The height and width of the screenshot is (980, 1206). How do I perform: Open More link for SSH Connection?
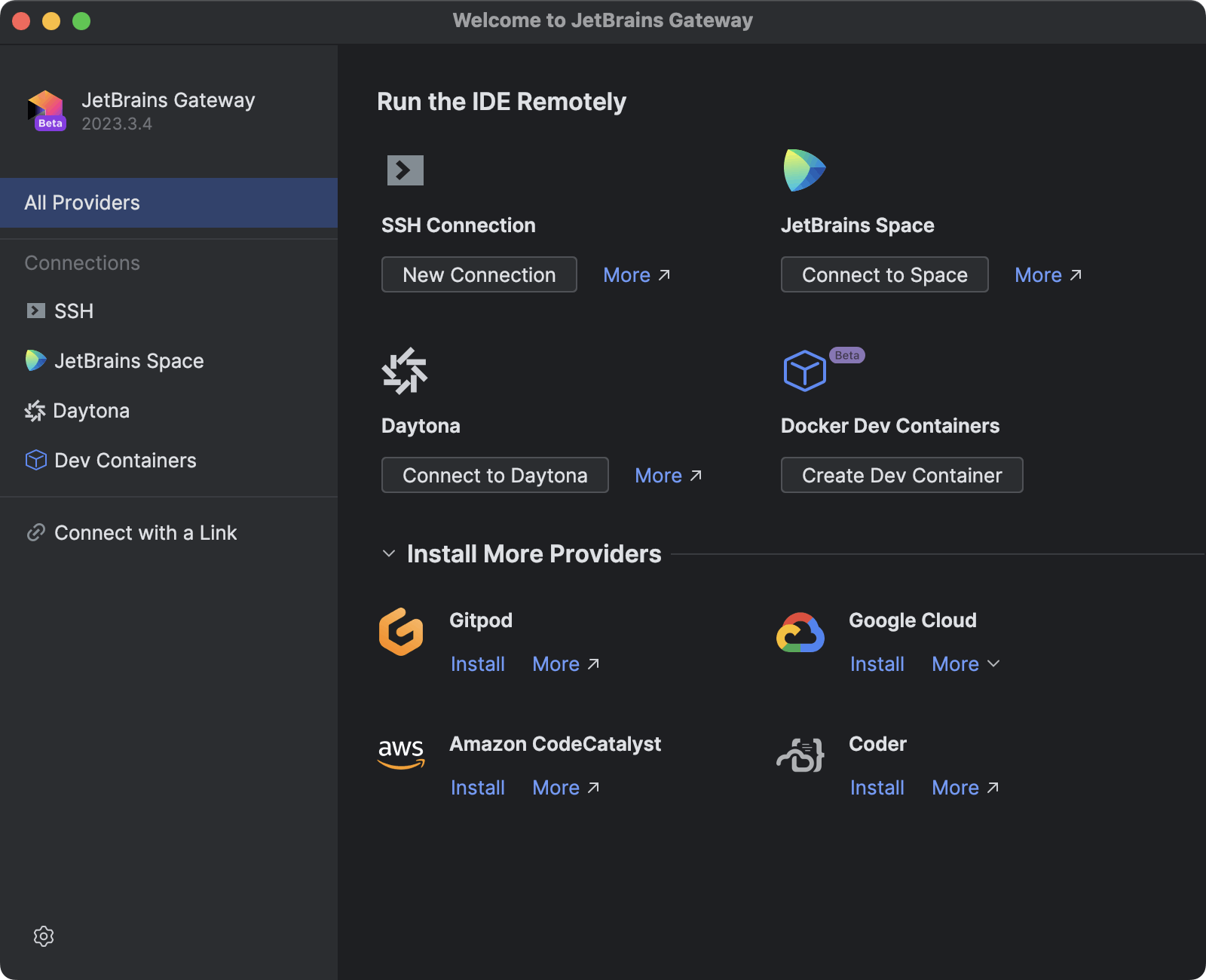pyautogui.click(x=637, y=275)
